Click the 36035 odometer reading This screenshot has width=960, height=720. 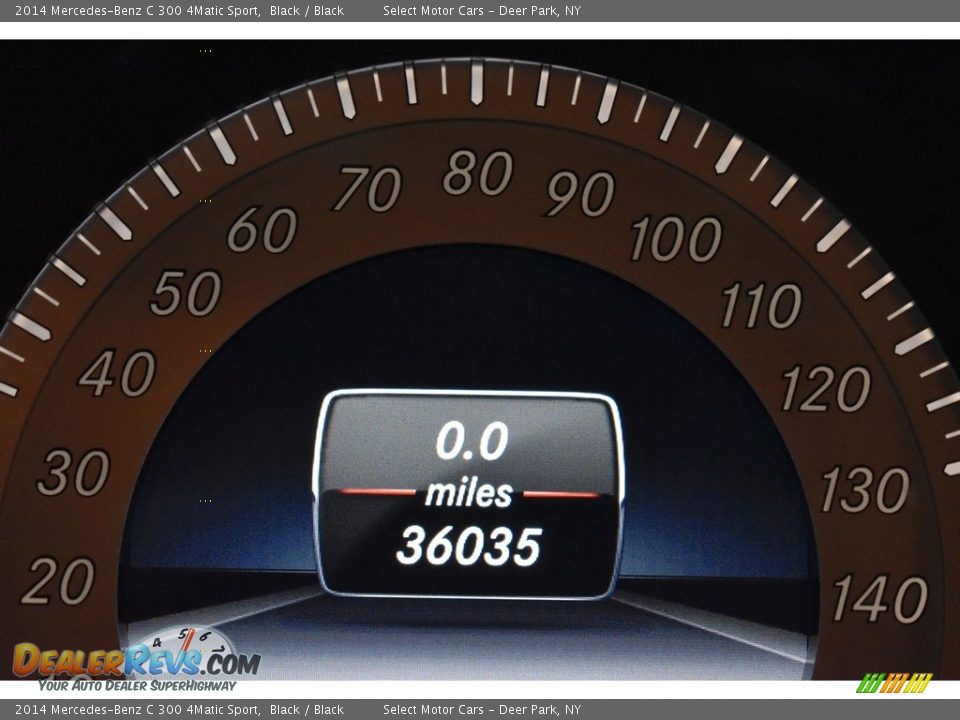click(x=469, y=546)
